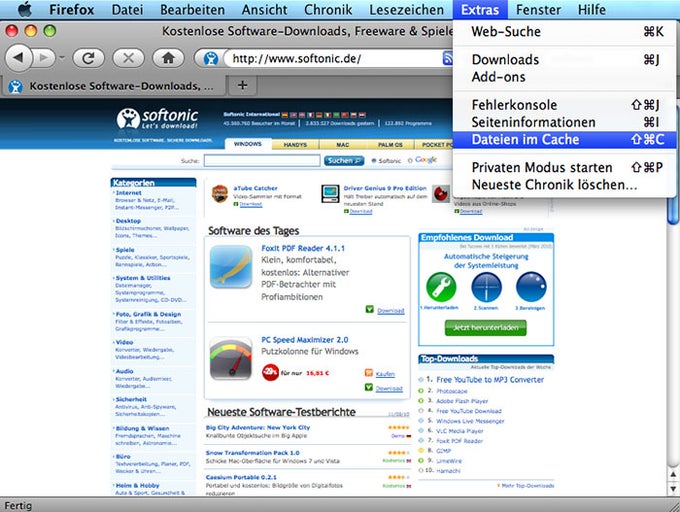Switch to the MAC platform tab
Screen dimensions: 680x512
(343, 144)
